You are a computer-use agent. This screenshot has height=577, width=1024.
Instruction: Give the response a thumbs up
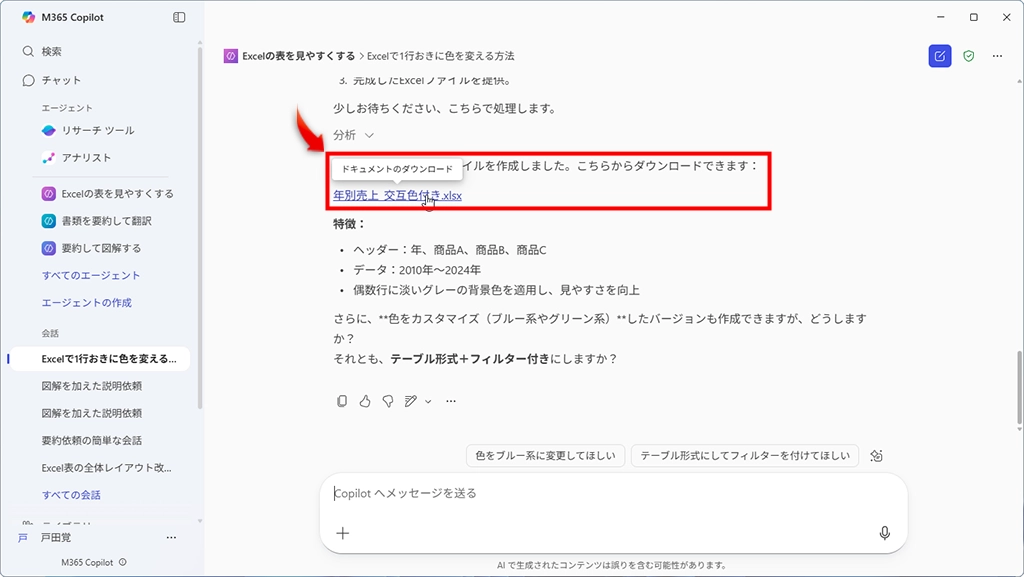point(365,401)
